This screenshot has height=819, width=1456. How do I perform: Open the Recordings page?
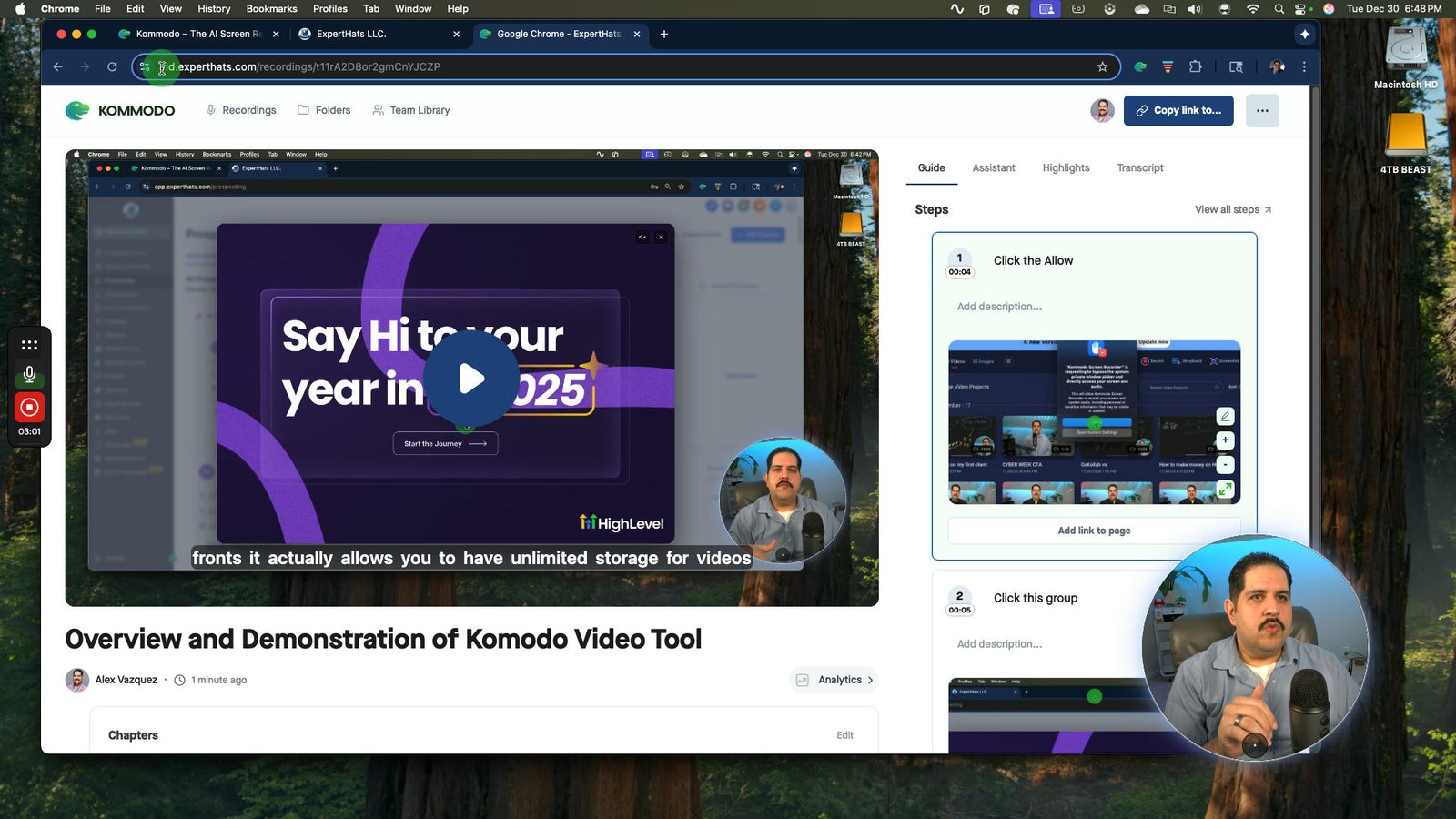240,110
